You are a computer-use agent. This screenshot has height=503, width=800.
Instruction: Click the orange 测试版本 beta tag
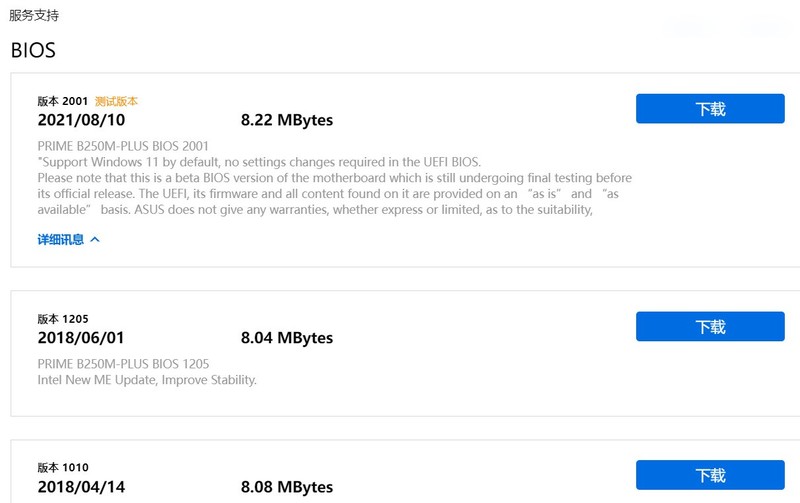(x=116, y=101)
